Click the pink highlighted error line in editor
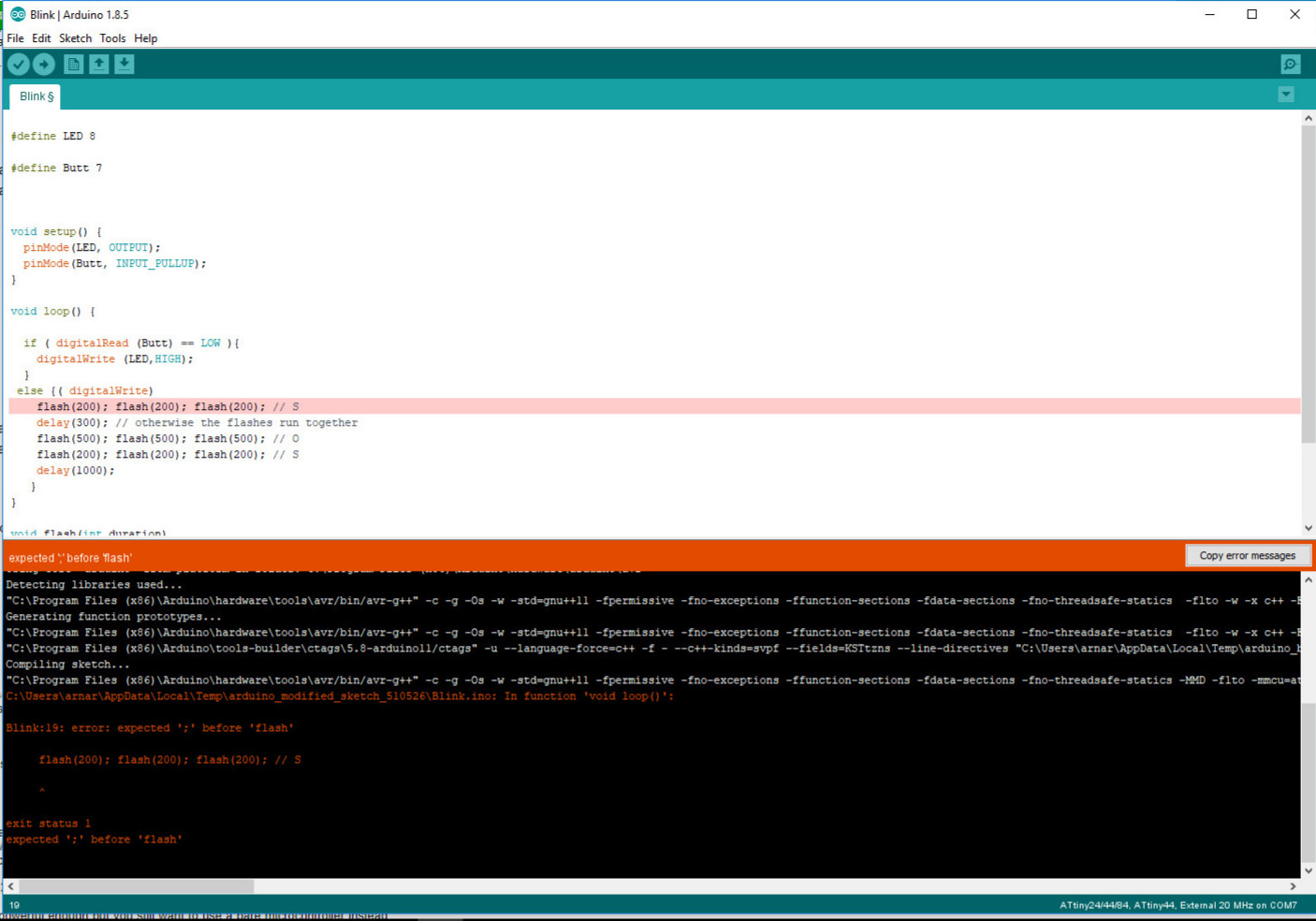 (654, 406)
